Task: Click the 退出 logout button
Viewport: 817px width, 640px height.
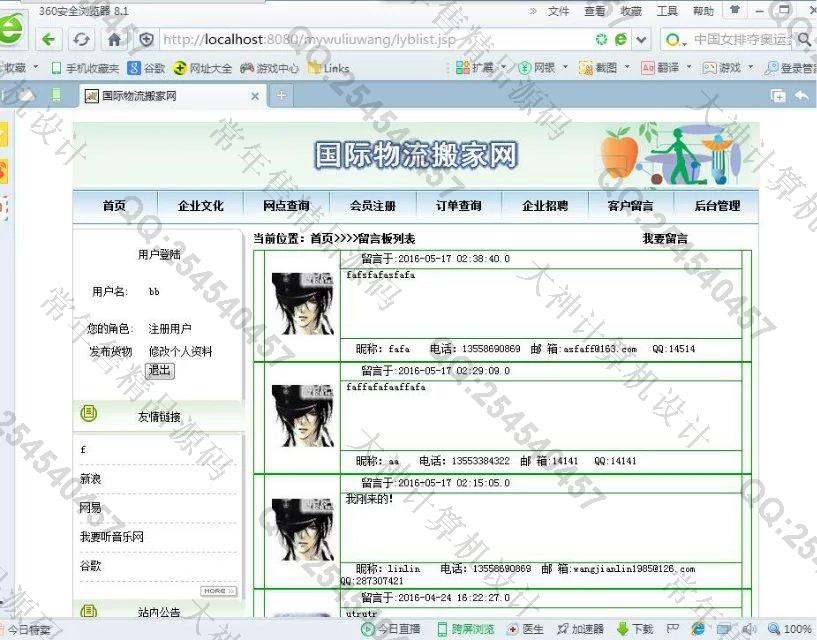Action: click(159, 371)
